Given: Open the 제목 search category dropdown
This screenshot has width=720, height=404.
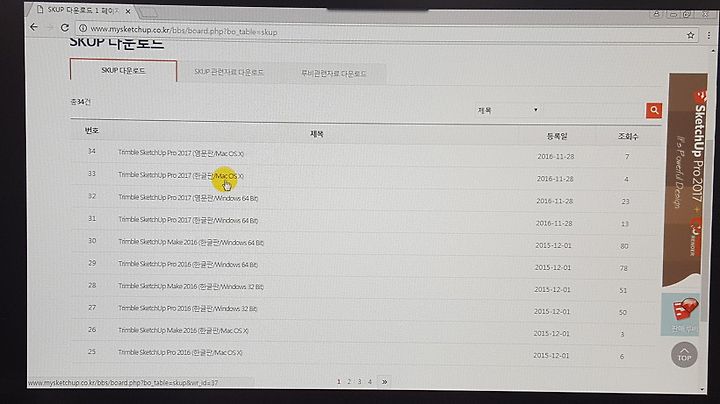Looking at the screenshot, I should 507,110.
